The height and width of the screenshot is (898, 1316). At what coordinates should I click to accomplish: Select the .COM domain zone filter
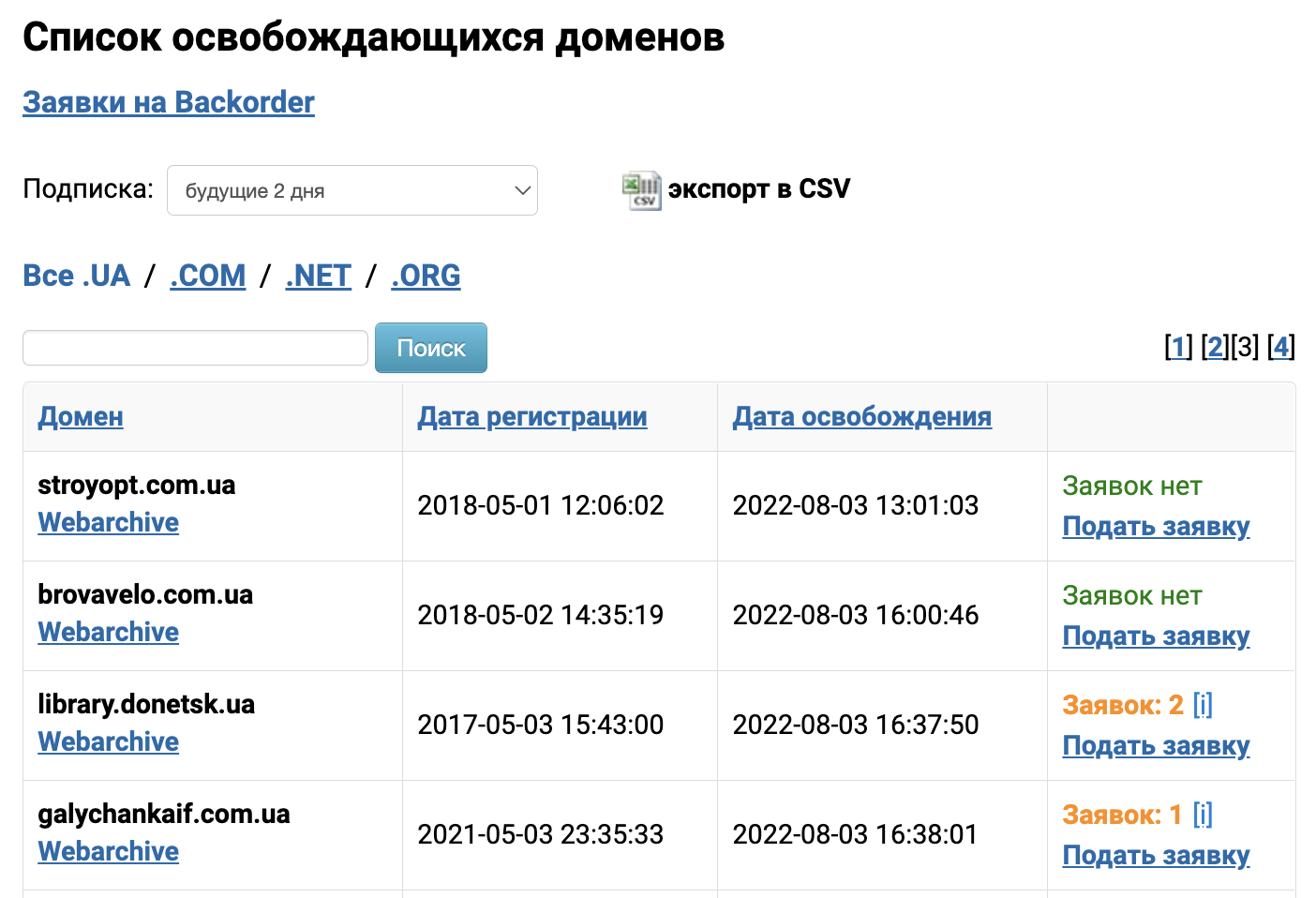[x=207, y=276]
